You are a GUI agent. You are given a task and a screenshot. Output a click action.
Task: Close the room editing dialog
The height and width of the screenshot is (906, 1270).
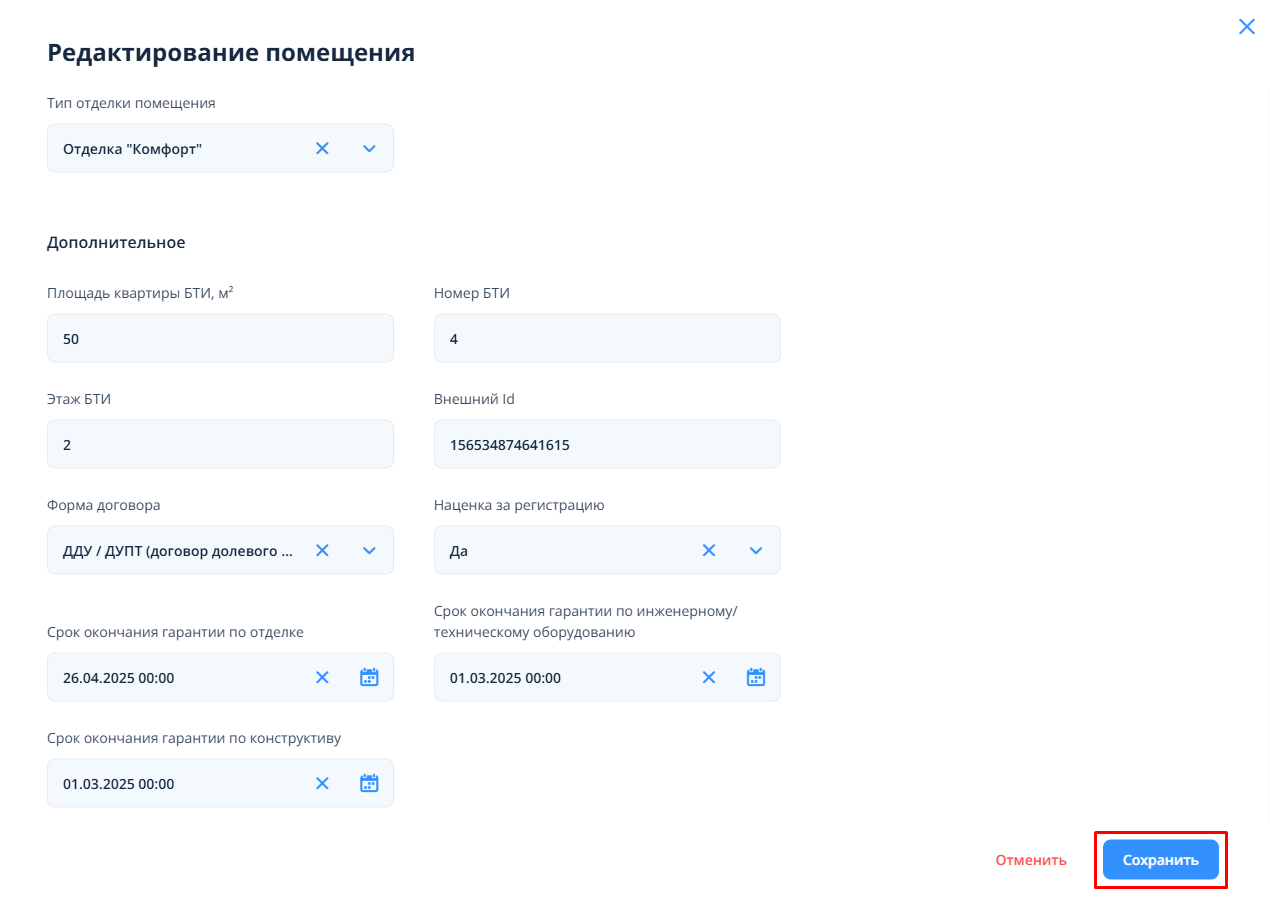1246,27
